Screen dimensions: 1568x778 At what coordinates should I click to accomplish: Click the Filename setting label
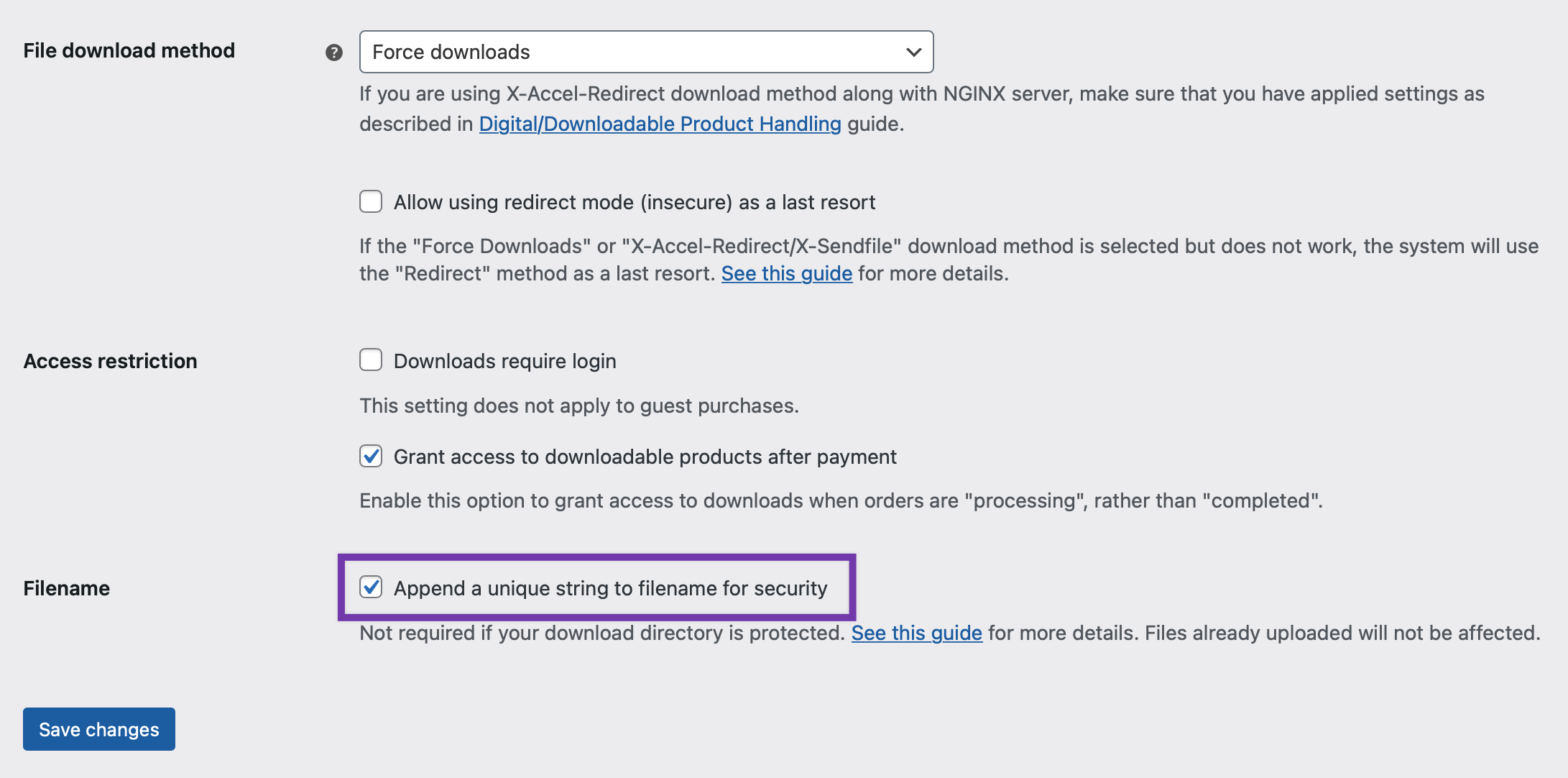tap(66, 587)
